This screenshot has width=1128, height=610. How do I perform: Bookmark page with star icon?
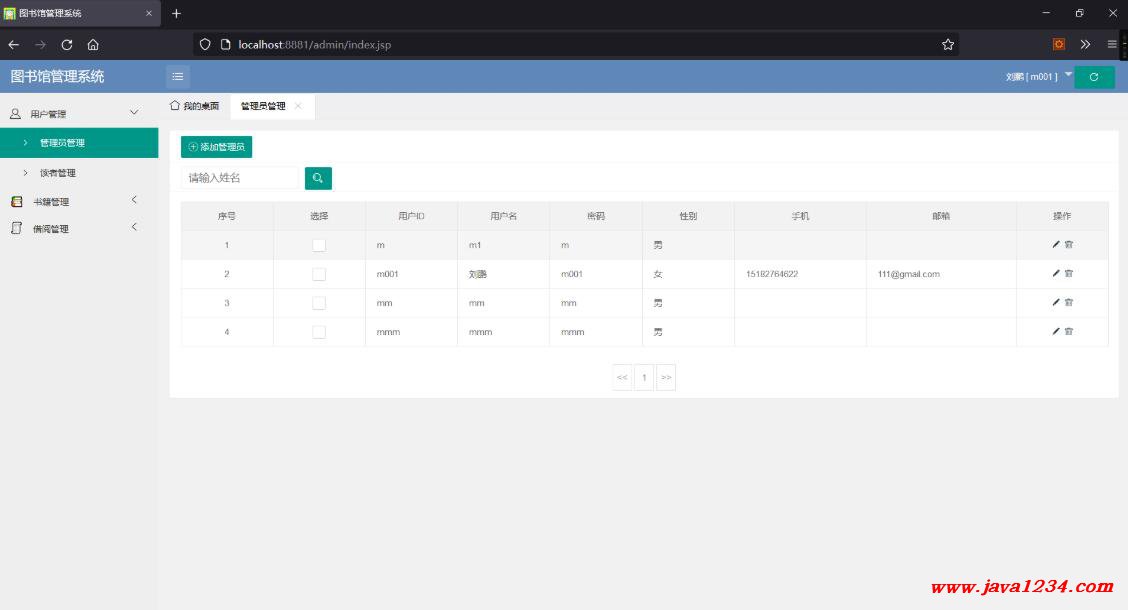pyautogui.click(x=948, y=45)
